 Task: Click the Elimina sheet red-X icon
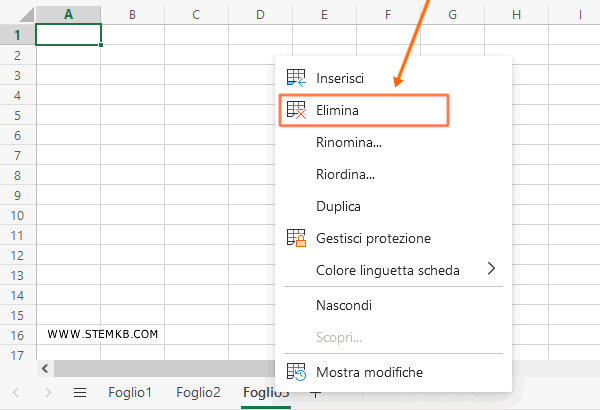point(296,110)
